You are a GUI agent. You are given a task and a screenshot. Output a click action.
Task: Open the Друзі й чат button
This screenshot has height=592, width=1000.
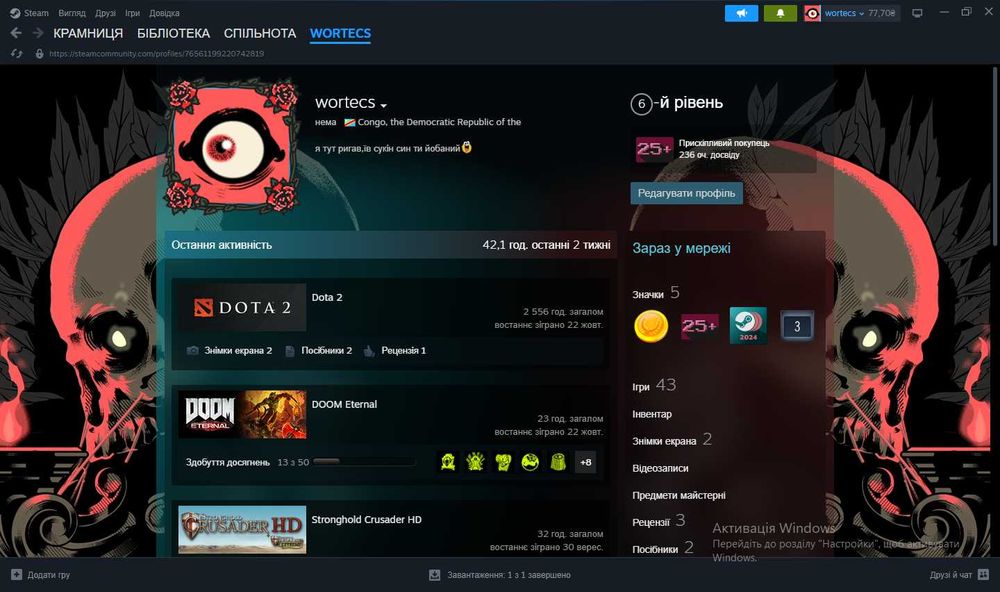coord(959,575)
